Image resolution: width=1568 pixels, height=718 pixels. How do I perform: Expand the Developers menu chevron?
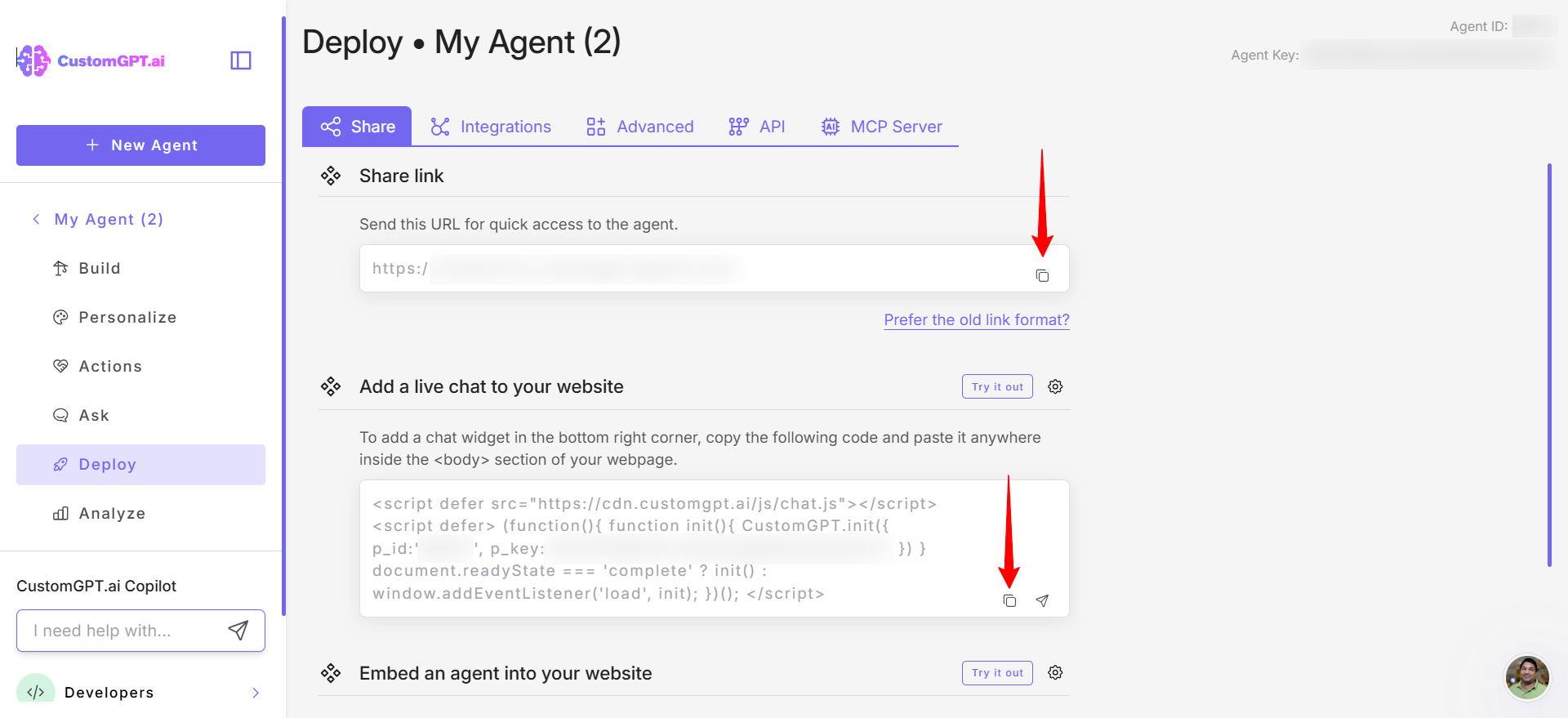coord(256,693)
